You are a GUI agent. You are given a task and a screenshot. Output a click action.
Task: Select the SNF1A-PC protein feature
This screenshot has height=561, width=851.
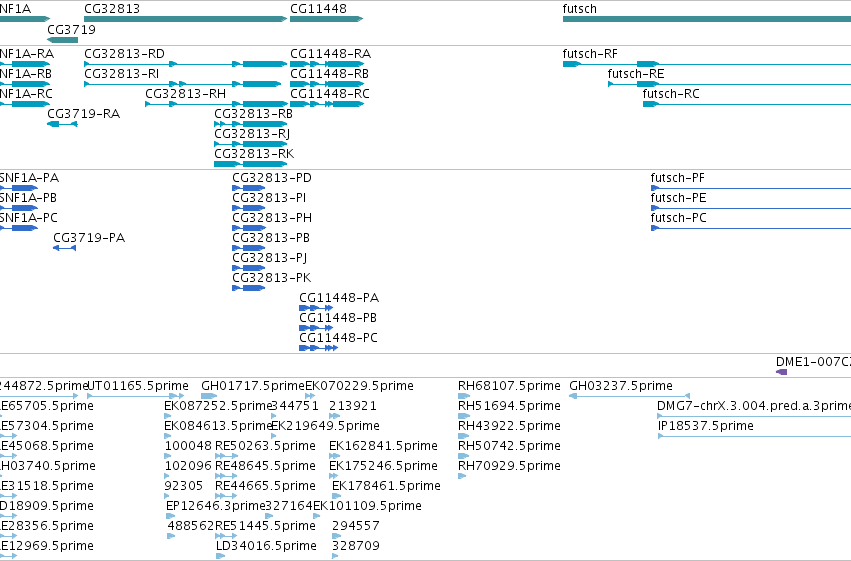[19, 228]
